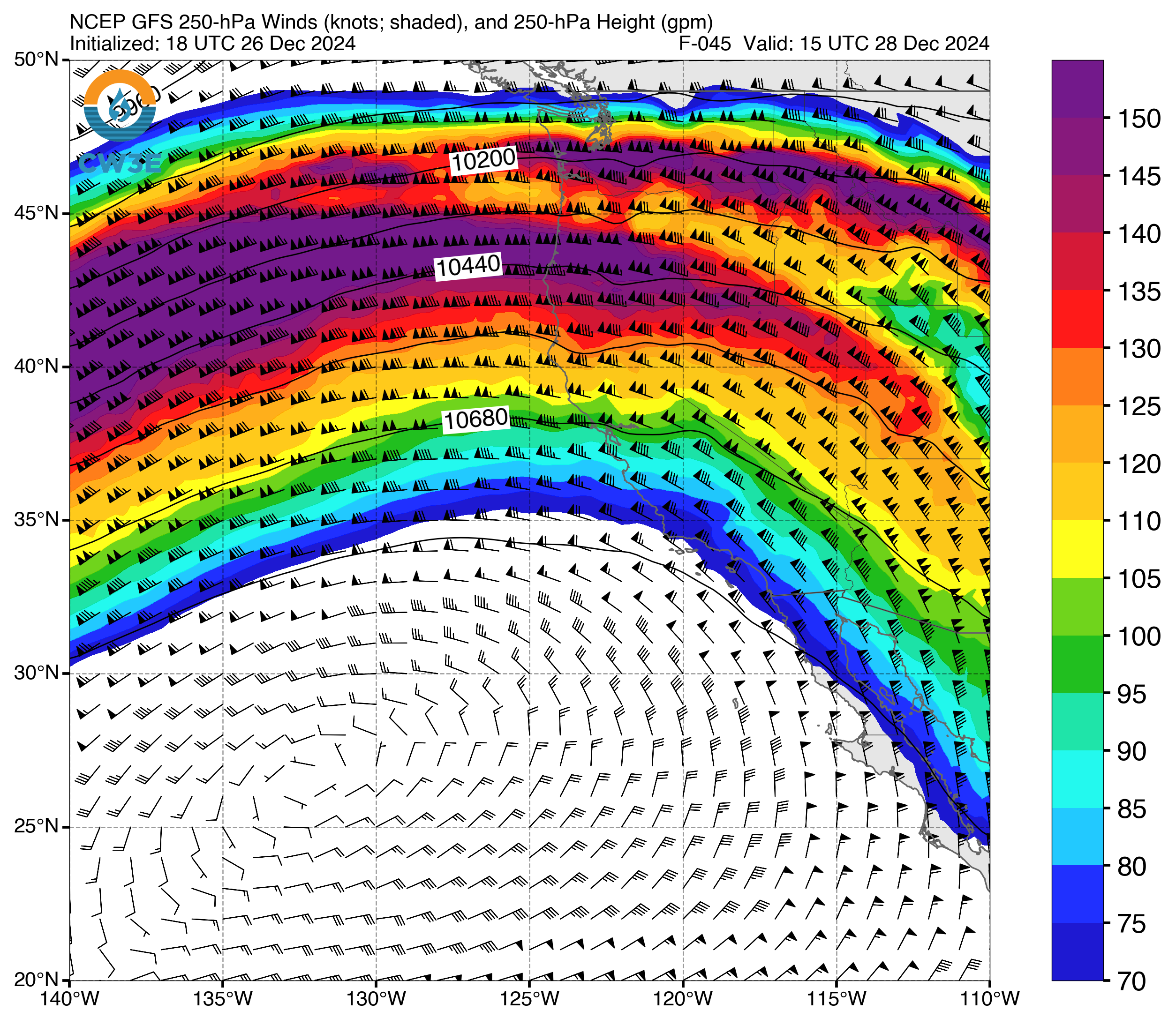Click the 120°W longitude label
Screen dimensions: 1176x1033
pos(683,999)
